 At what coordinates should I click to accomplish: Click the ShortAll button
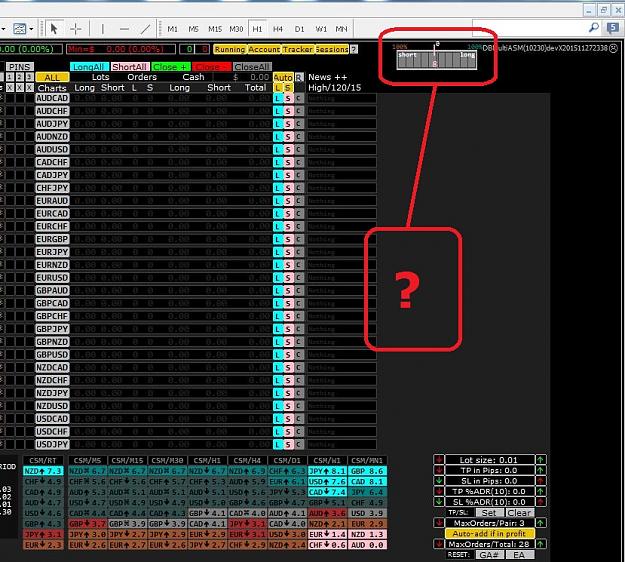130,67
